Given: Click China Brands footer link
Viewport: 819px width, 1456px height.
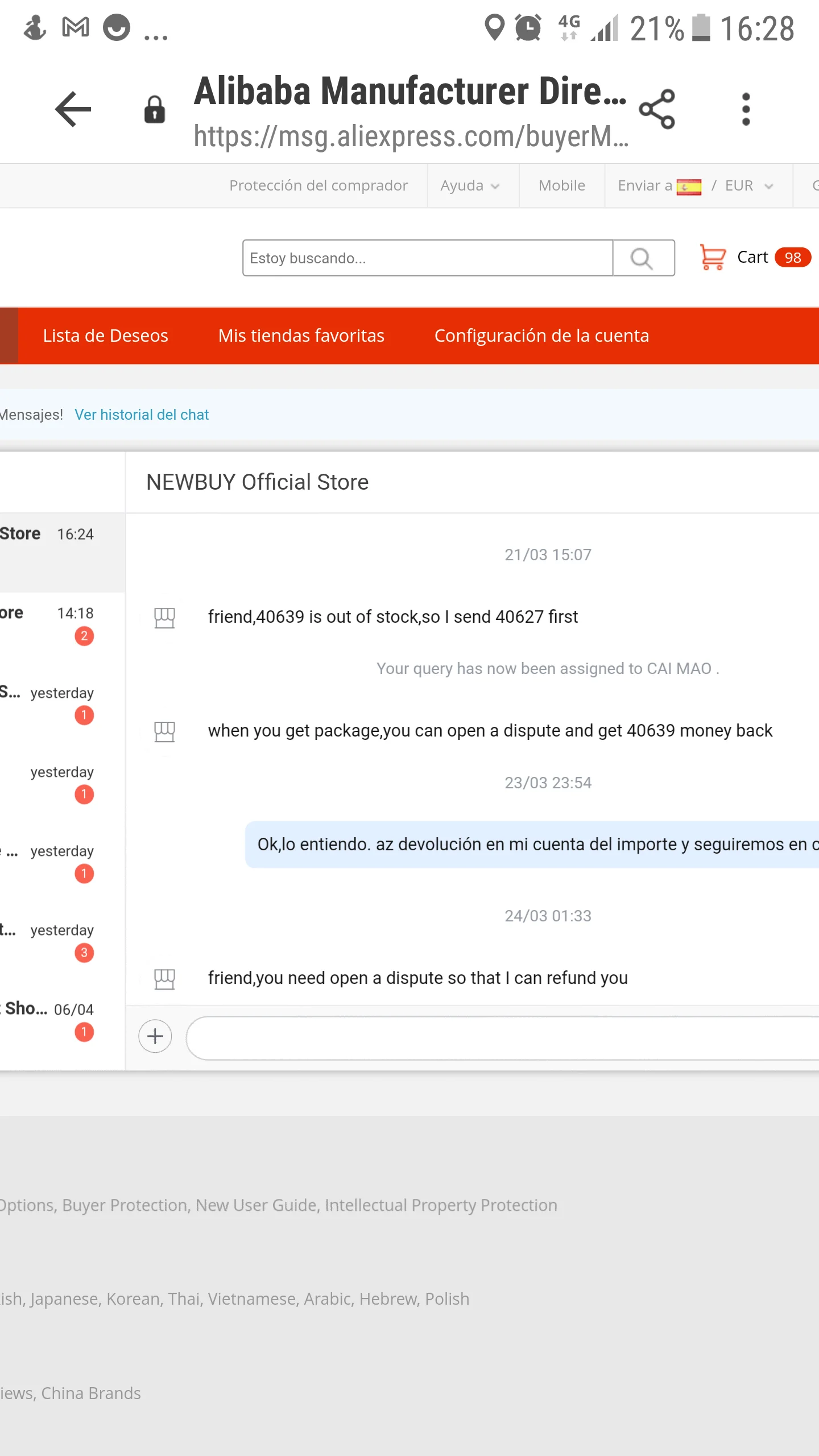Looking at the screenshot, I should (91, 1393).
